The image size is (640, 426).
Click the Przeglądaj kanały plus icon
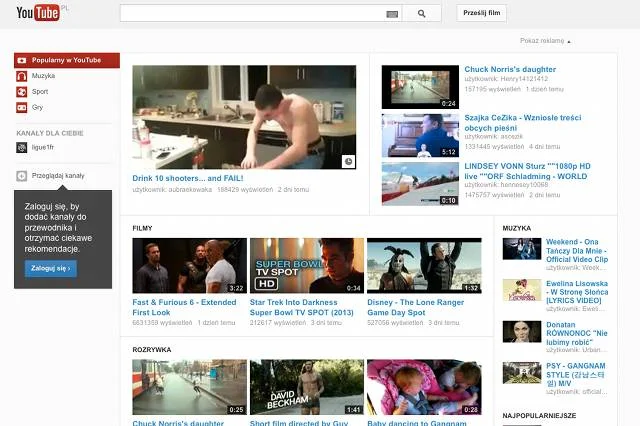[22, 176]
